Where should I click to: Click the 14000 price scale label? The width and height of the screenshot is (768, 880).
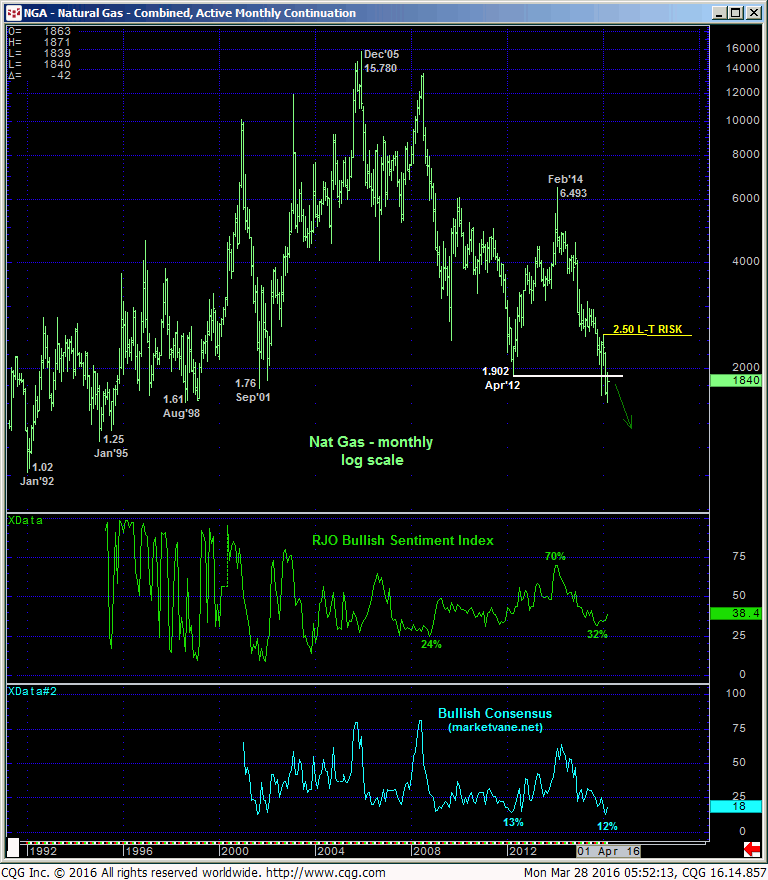(x=742, y=68)
